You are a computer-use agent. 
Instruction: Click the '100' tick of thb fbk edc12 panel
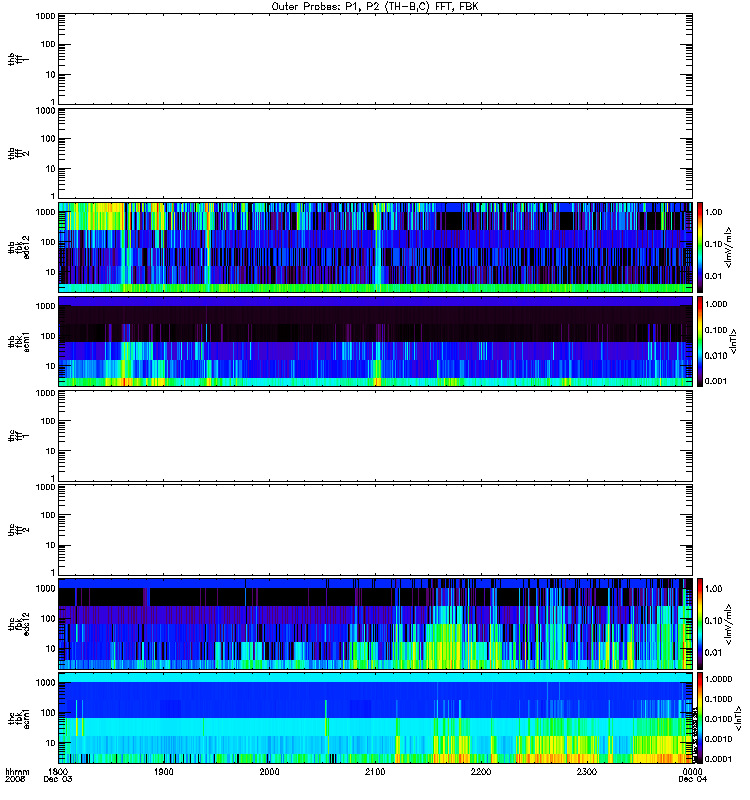coord(48,242)
